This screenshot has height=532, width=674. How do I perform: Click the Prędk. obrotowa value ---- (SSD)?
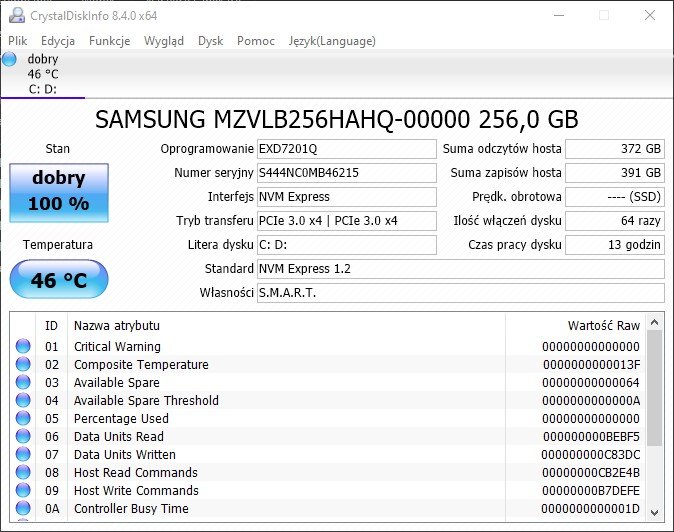(615, 197)
